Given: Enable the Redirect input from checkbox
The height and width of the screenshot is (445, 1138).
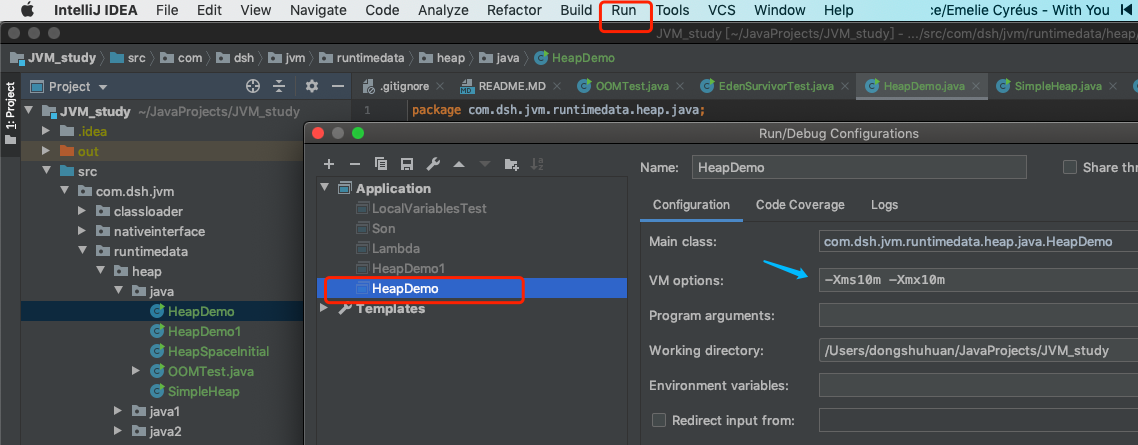Looking at the screenshot, I should (659, 420).
